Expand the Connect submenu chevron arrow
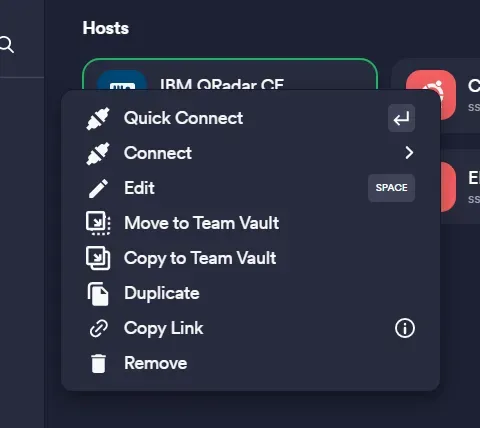The height and width of the screenshot is (428, 480). (409, 153)
